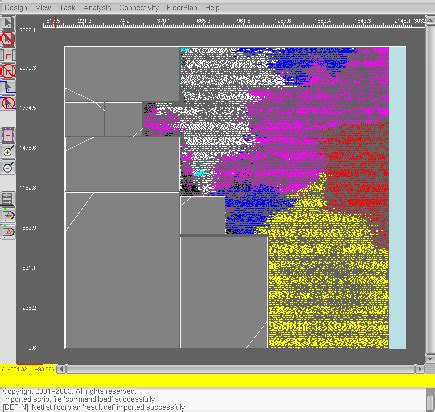Image resolution: width=435 pixels, height=412 pixels.
Task: Click the crossed-out wire pointer tool
Action: pyautogui.click(x=8, y=103)
